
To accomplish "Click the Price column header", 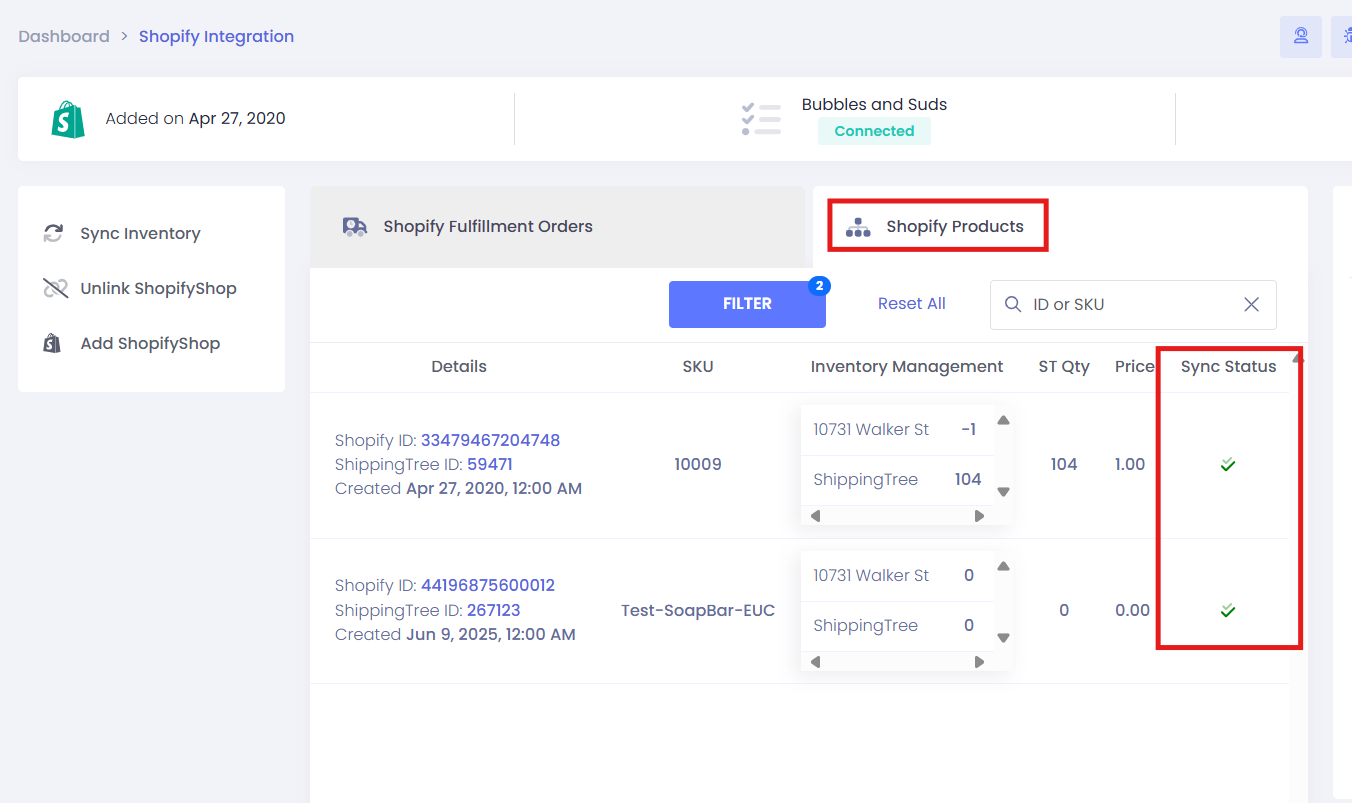I will (1135, 366).
